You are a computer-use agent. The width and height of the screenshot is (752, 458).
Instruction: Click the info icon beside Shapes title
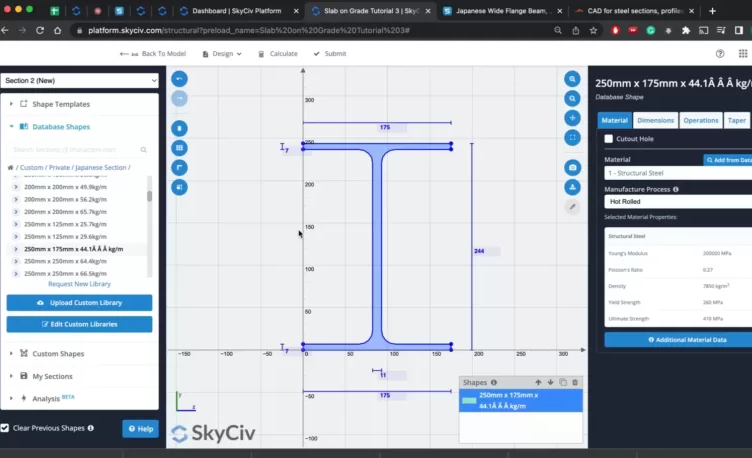tap(494, 382)
